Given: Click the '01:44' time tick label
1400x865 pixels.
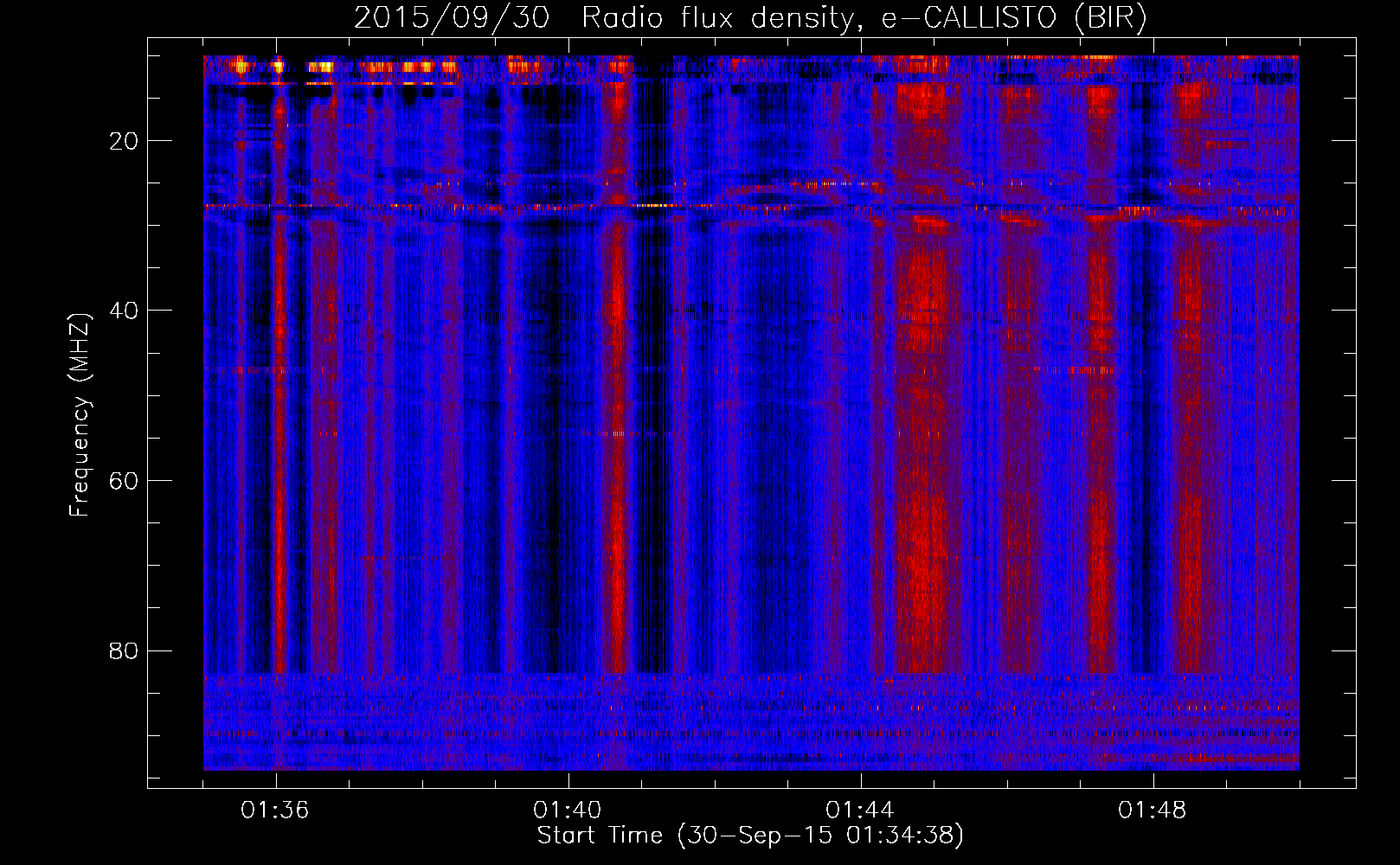Looking at the screenshot, I should point(859,811).
